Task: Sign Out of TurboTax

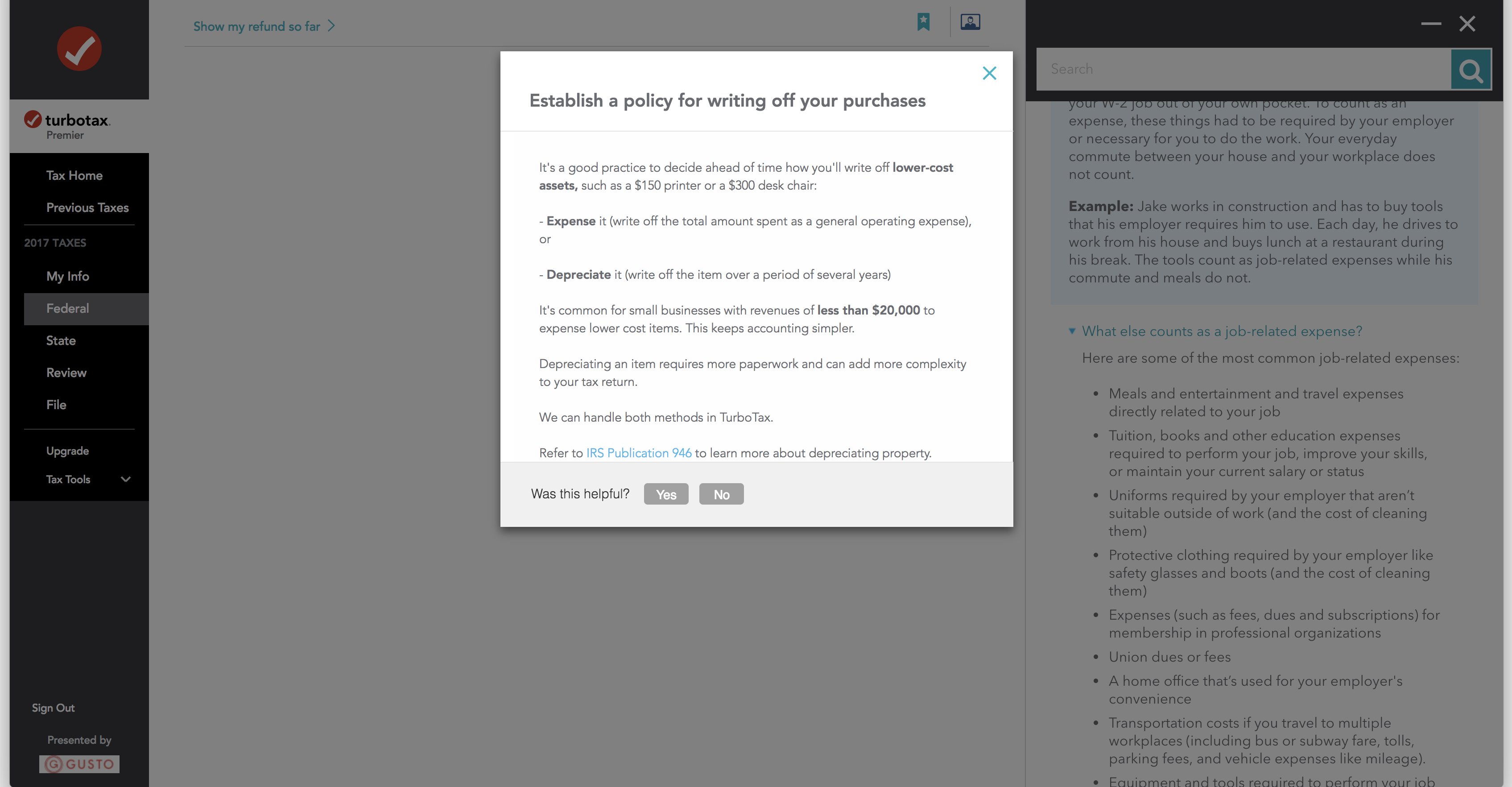Action: pyautogui.click(x=53, y=708)
